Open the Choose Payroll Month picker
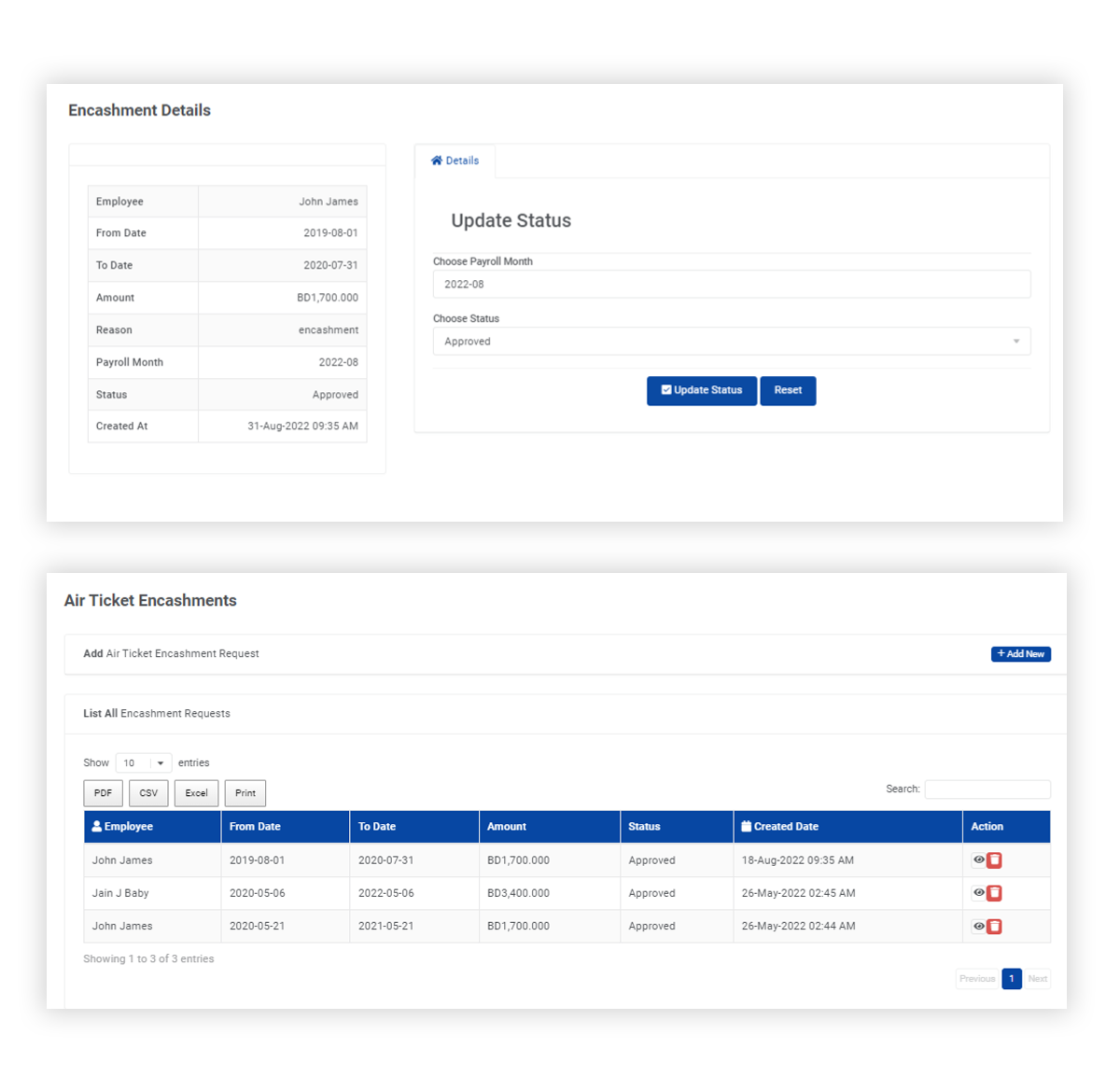The image size is (1120, 1076). click(732, 284)
